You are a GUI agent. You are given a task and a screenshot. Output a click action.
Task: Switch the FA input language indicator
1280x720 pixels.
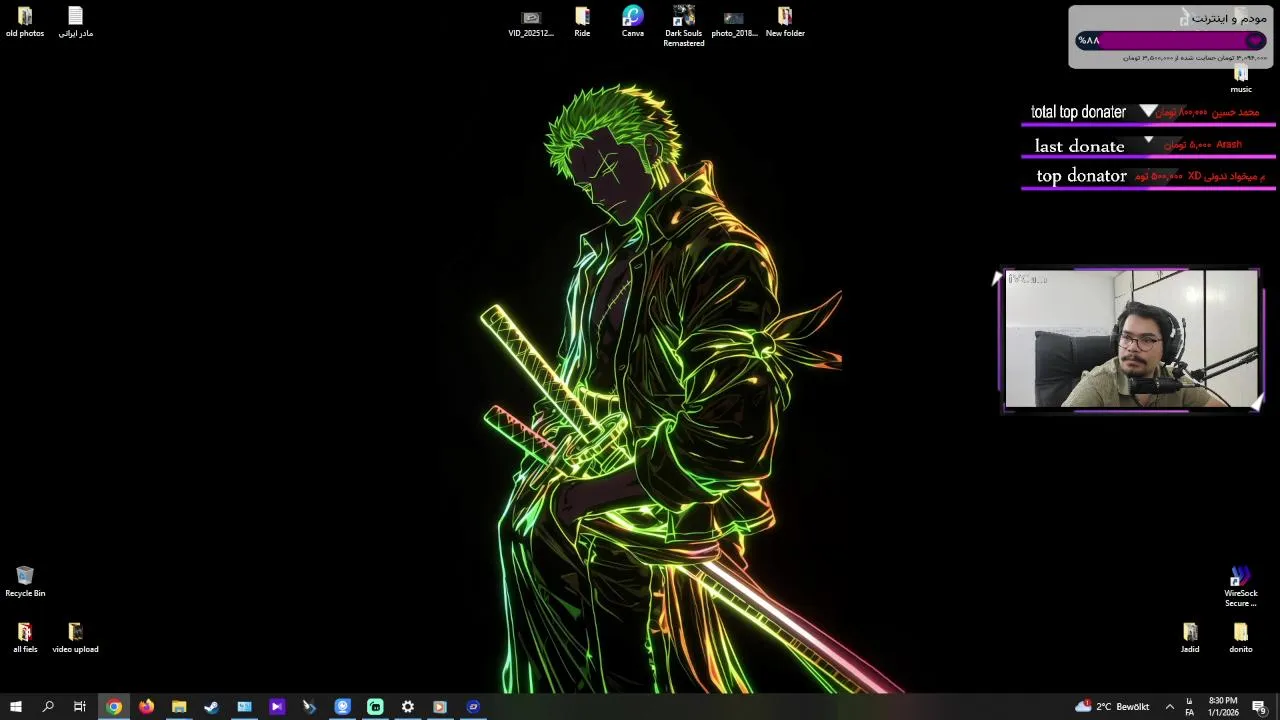coord(1189,707)
